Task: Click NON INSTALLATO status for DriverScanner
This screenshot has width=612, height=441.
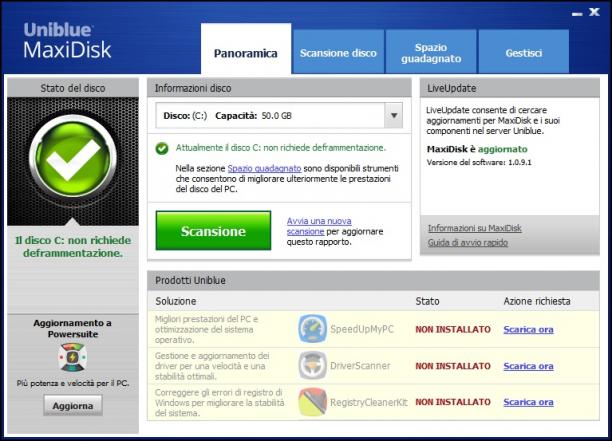Action: click(453, 366)
